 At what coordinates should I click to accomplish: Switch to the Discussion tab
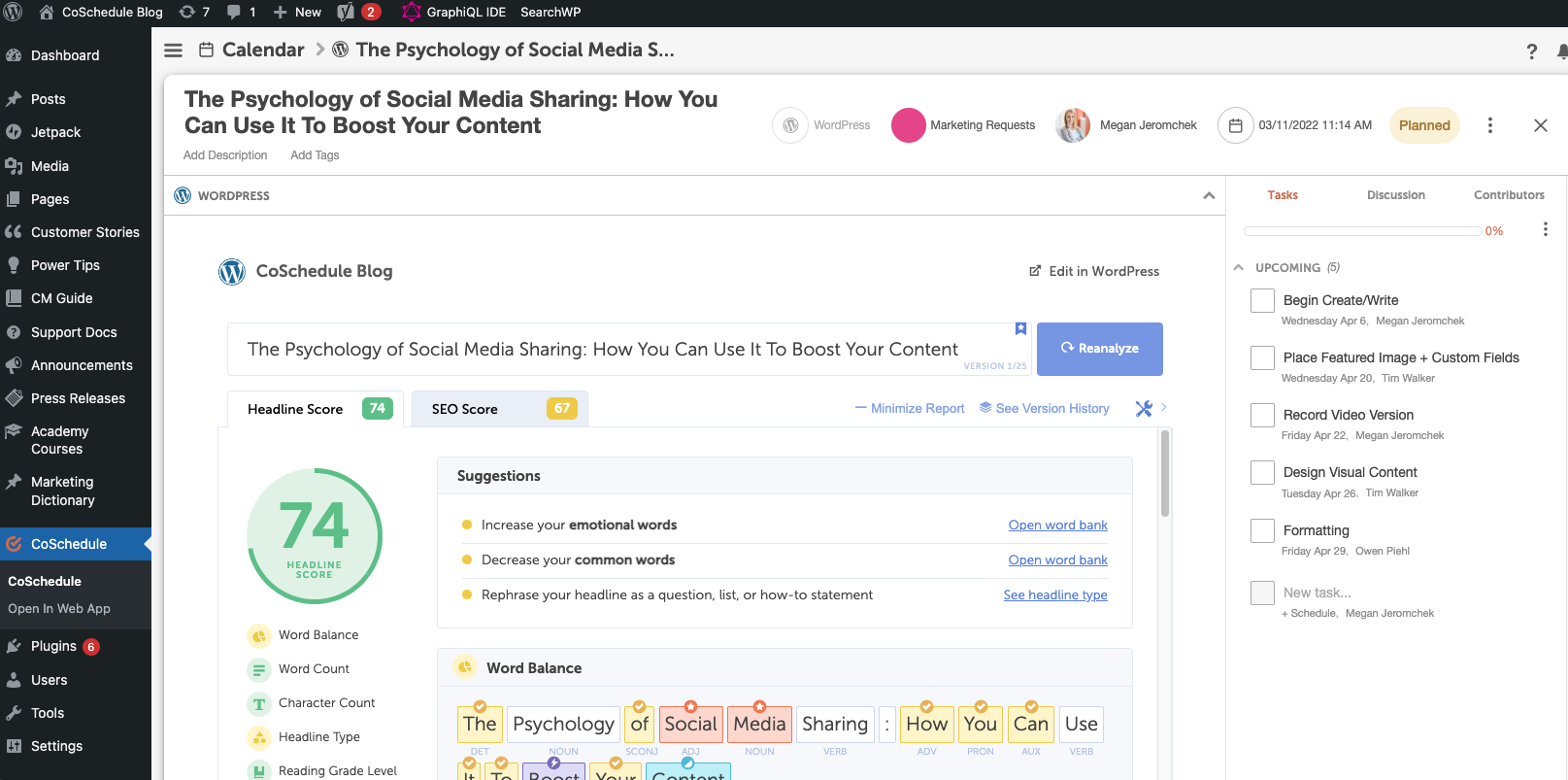pyautogui.click(x=1395, y=195)
